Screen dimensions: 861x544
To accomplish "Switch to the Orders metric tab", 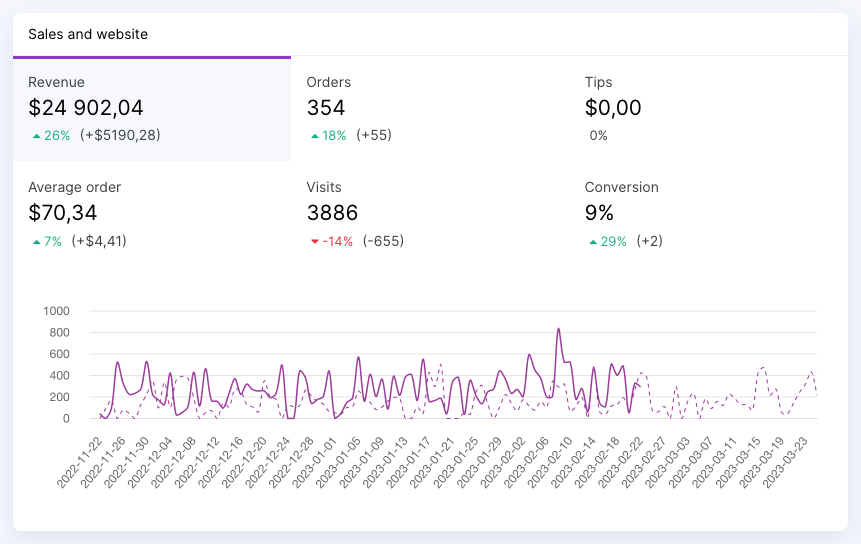I will point(430,108).
